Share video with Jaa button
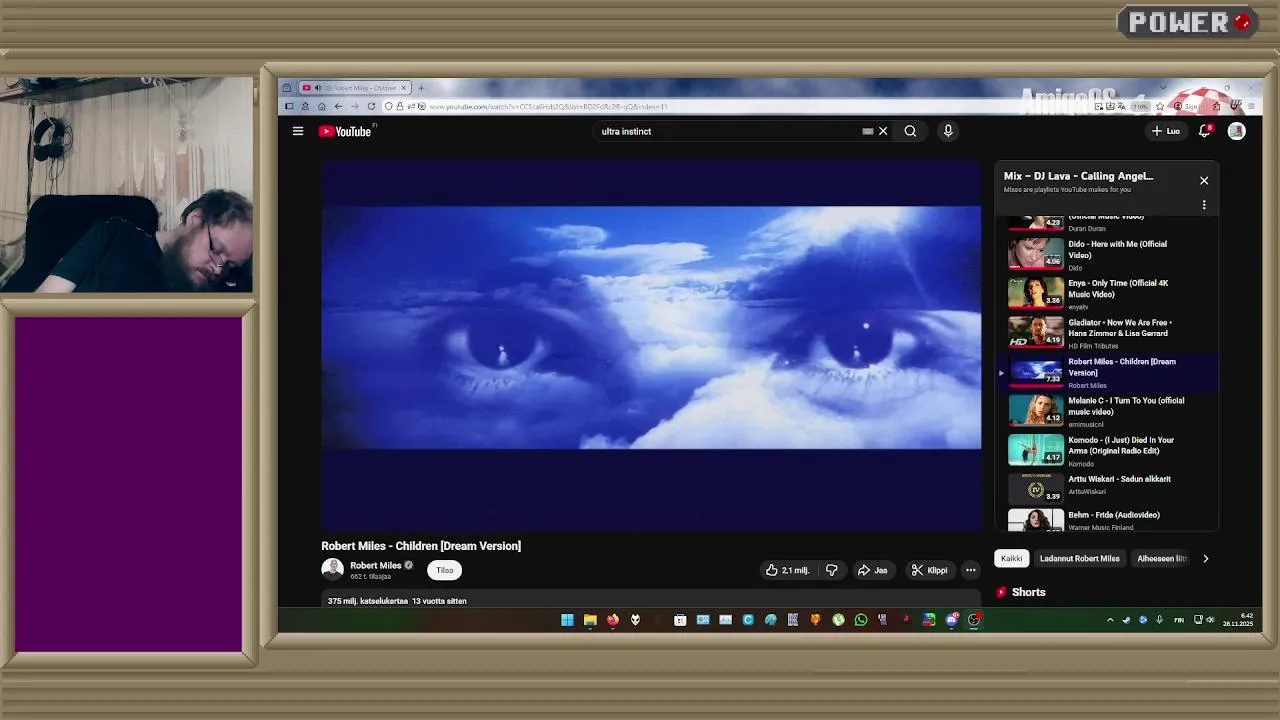Screen dimensions: 1280x720 (x=872, y=570)
